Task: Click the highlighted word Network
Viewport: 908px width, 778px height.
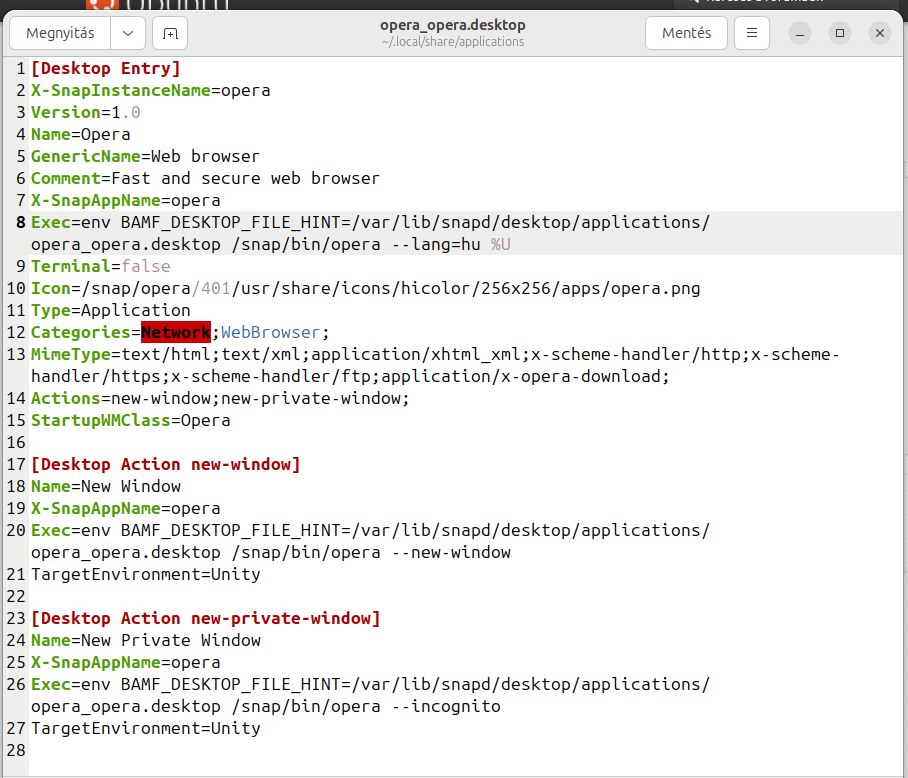Action: pyautogui.click(x=175, y=332)
